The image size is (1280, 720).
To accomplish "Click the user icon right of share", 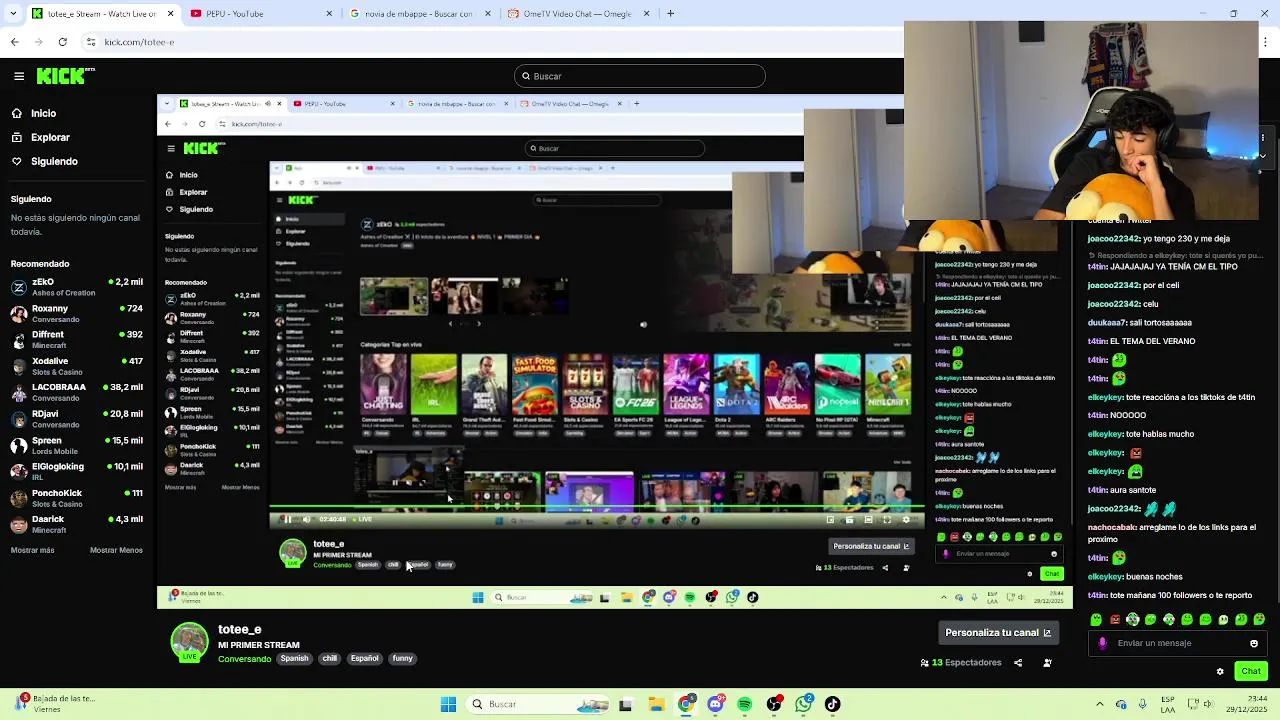I will pos(1047,663).
